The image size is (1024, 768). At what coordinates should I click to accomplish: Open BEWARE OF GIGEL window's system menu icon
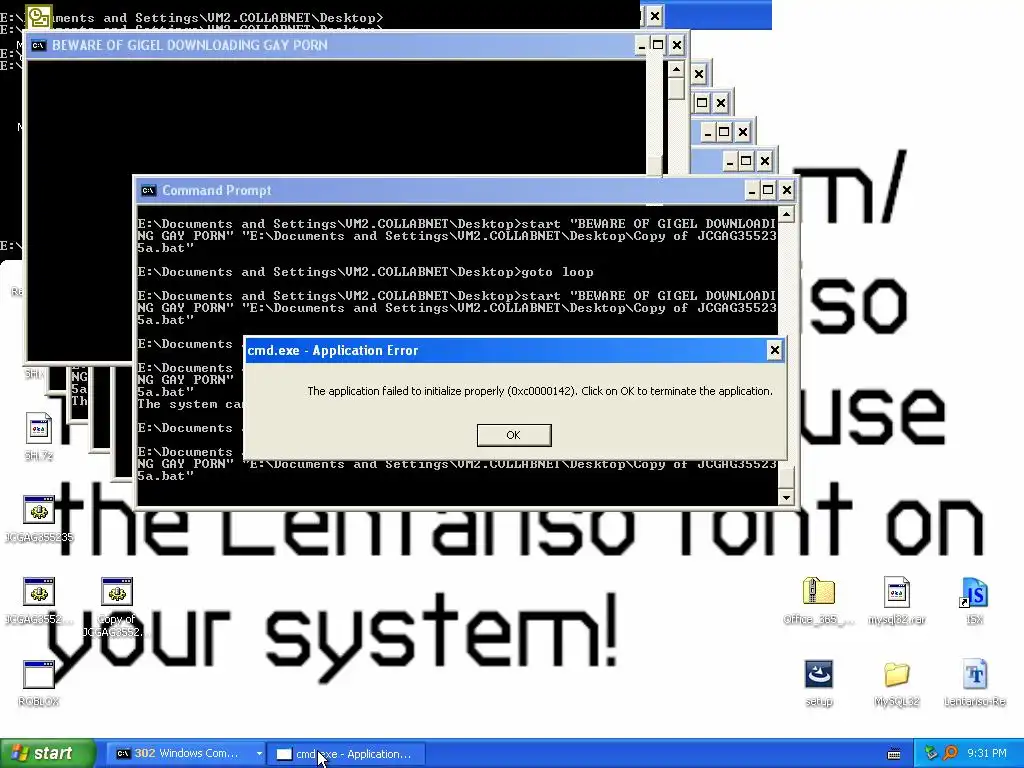click(39, 45)
